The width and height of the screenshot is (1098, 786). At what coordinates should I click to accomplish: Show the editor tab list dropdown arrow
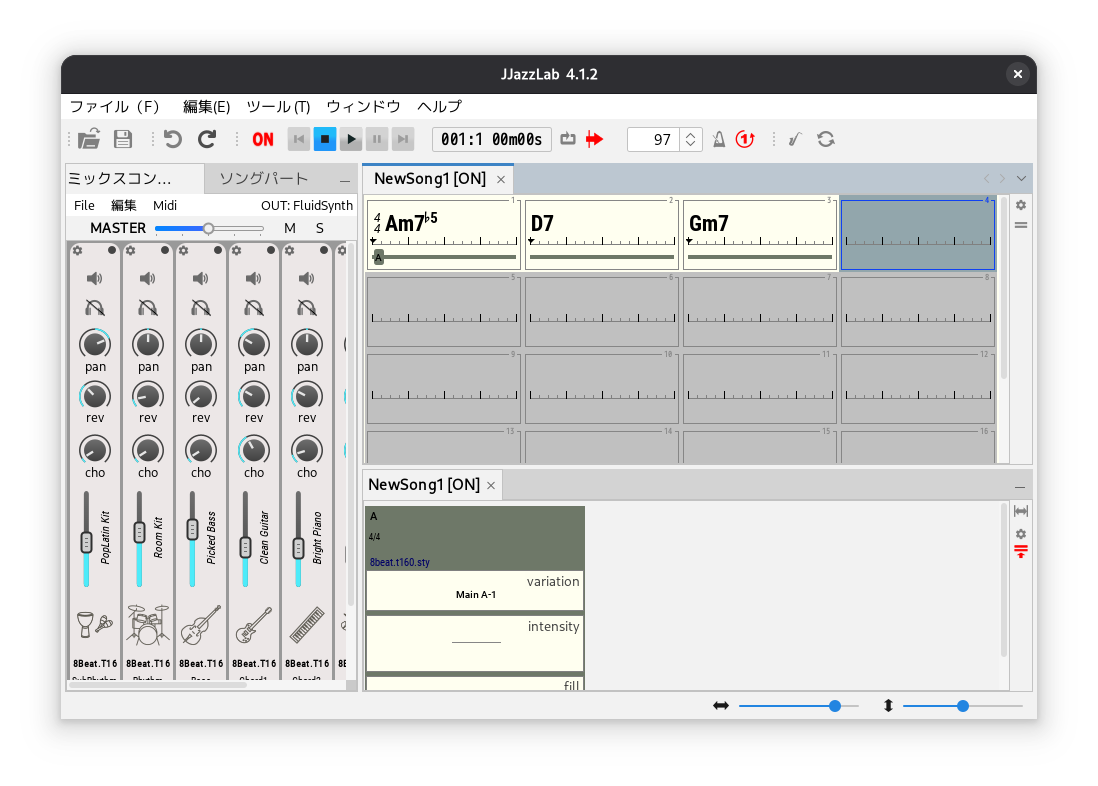point(1022,179)
